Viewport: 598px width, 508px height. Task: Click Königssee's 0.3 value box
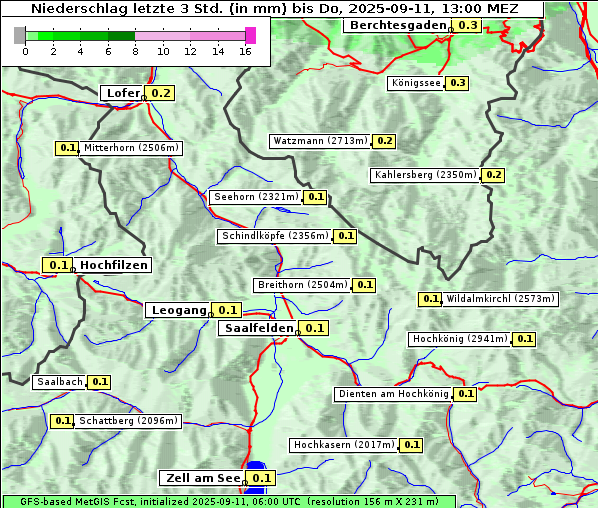(457, 83)
